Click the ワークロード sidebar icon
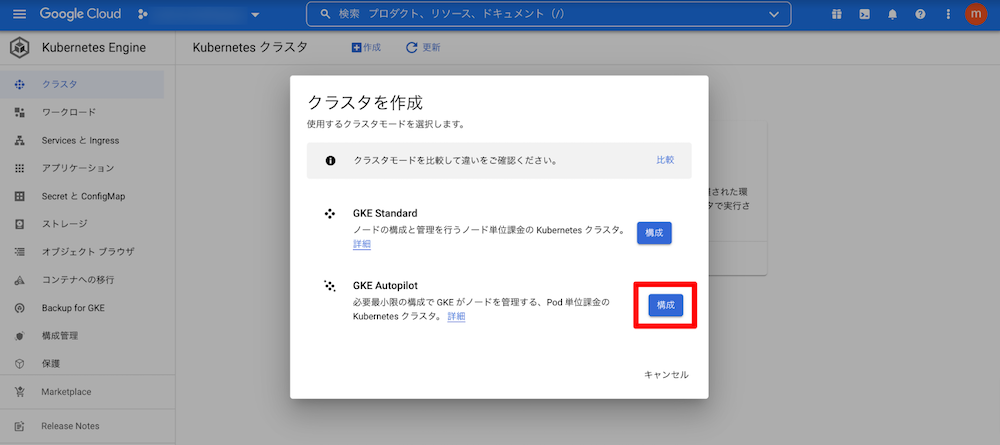 pos(19,112)
